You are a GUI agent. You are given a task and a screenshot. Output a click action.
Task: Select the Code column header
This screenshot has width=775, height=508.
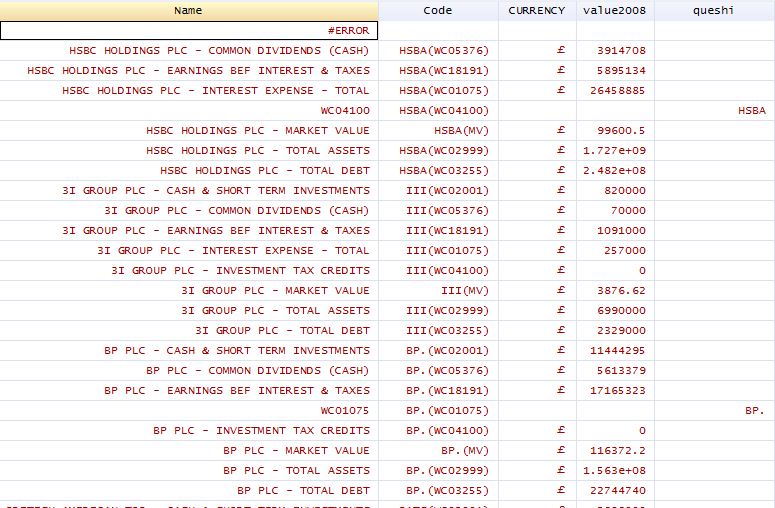coord(438,10)
